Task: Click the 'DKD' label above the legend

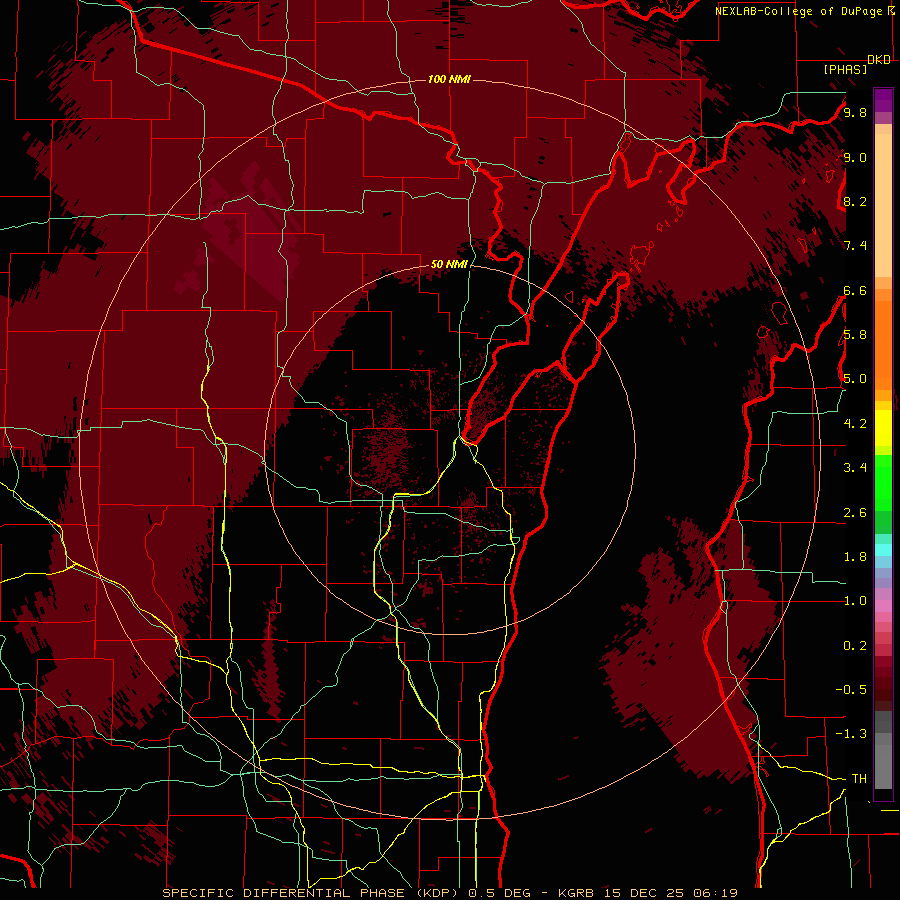Action: click(879, 60)
